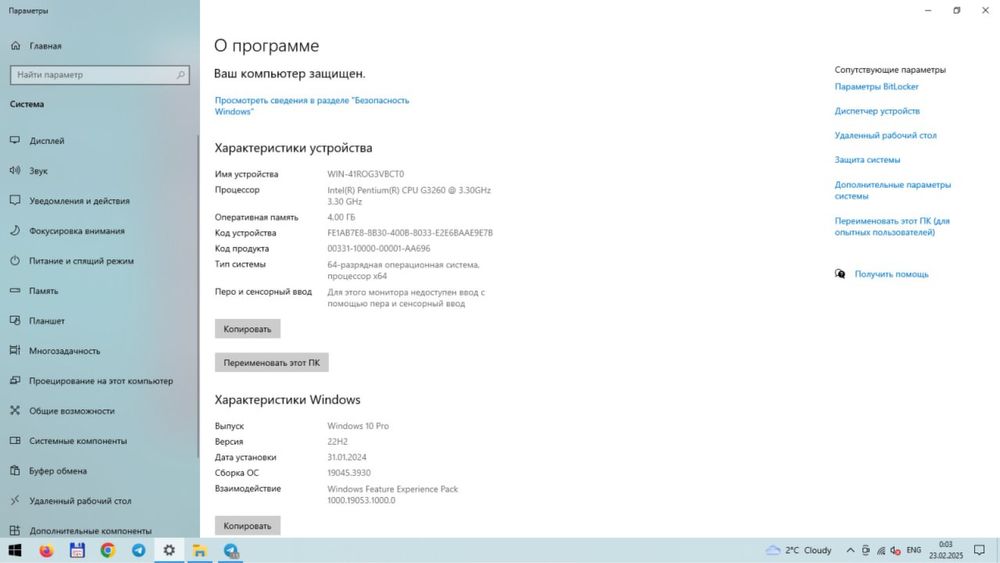
Task: Open the Windows Start menu
Action: 15,550
